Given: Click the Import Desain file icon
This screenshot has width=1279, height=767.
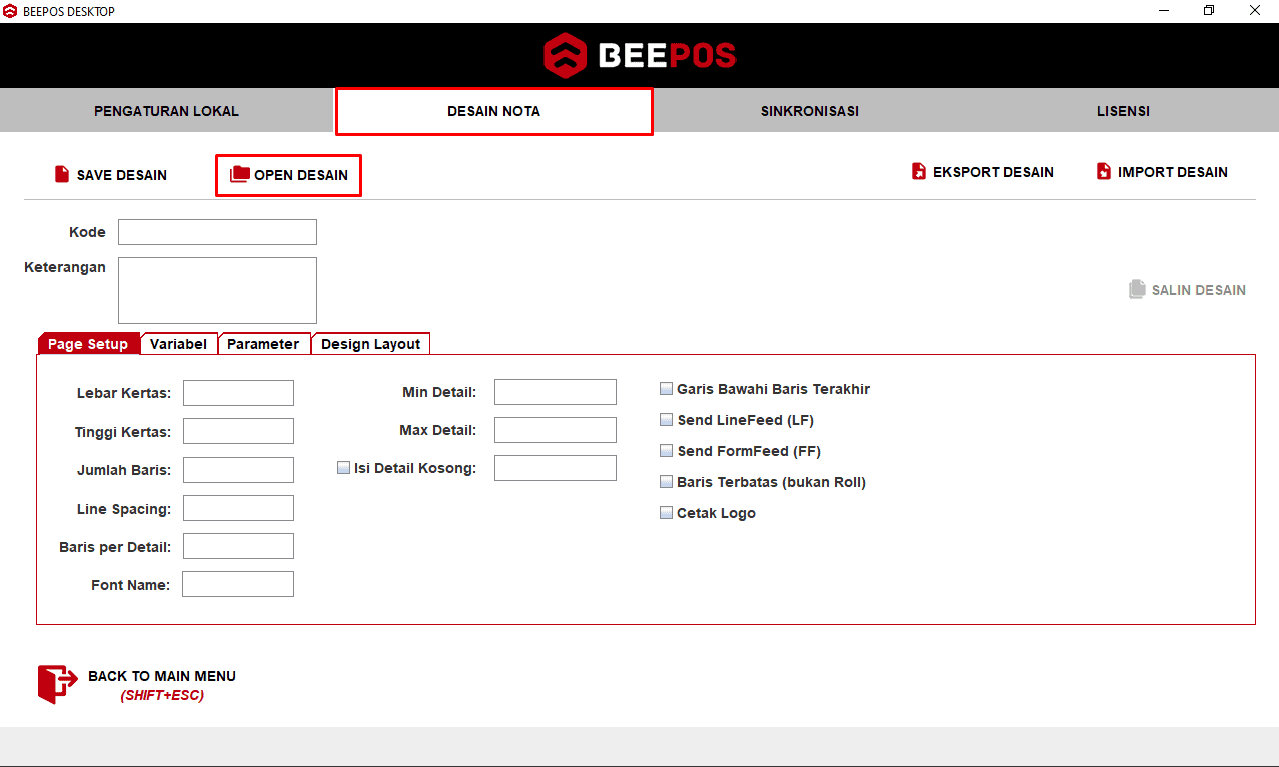Looking at the screenshot, I should [x=1104, y=171].
